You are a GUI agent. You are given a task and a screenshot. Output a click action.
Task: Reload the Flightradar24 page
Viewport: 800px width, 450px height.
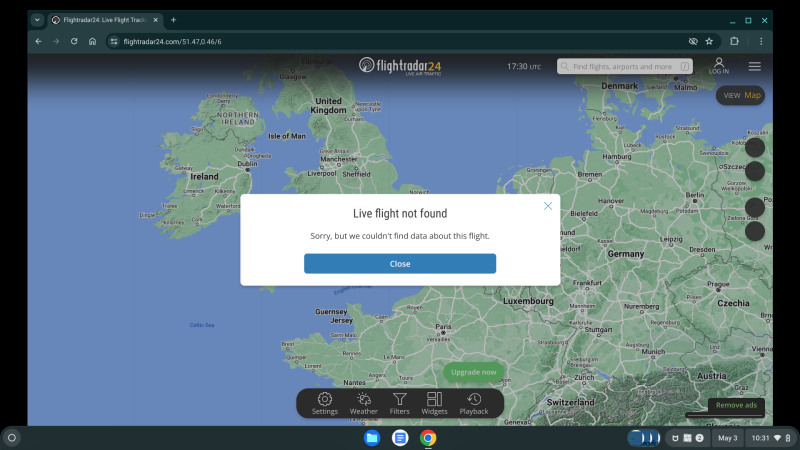point(74,41)
